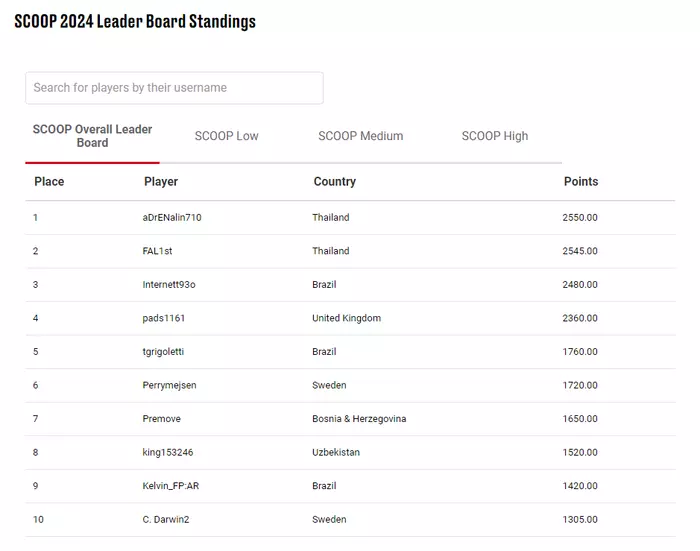Viewport: 700px width, 551px height.
Task: Select player aDrENalin710 in first place
Action: [x=172, y=217]
